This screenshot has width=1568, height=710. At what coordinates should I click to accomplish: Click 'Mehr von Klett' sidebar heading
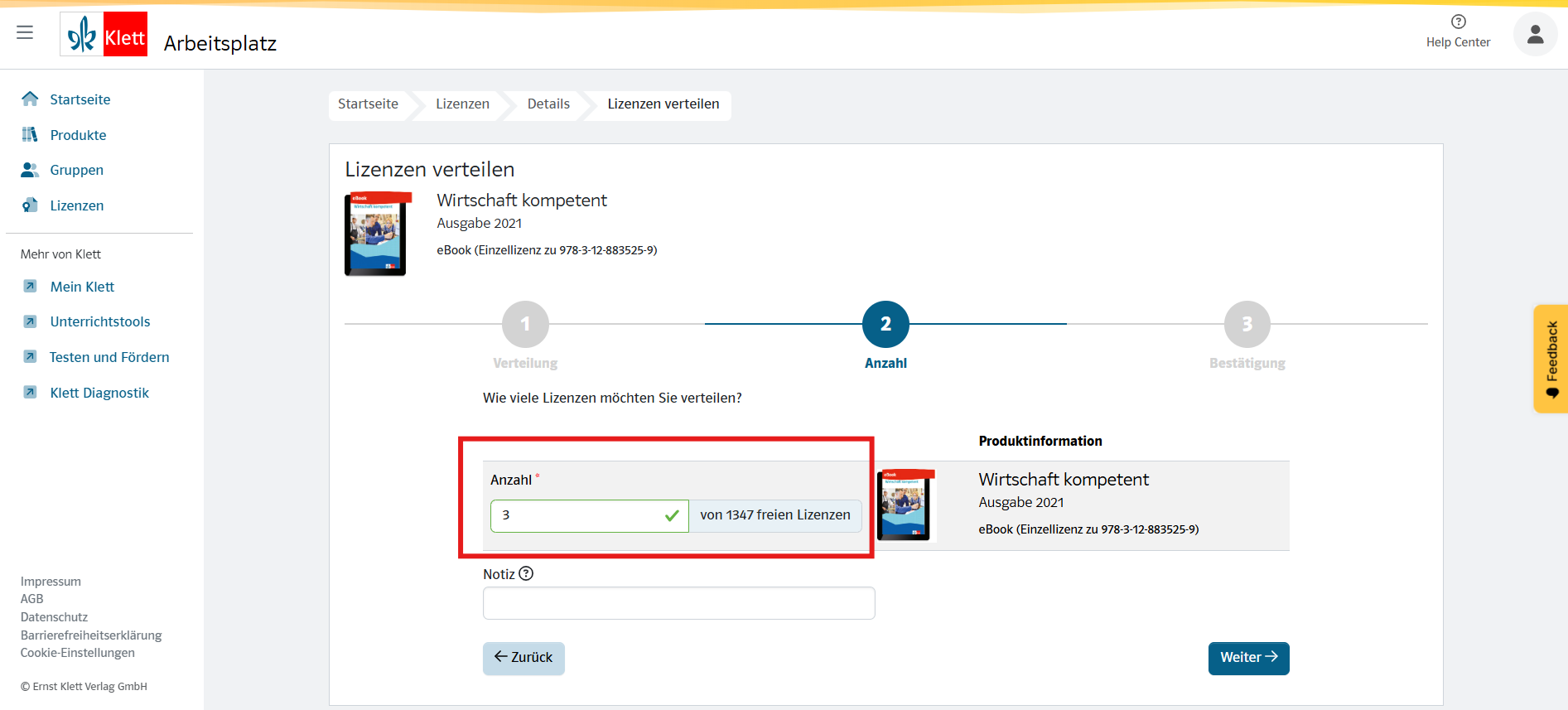coord(60,254)
